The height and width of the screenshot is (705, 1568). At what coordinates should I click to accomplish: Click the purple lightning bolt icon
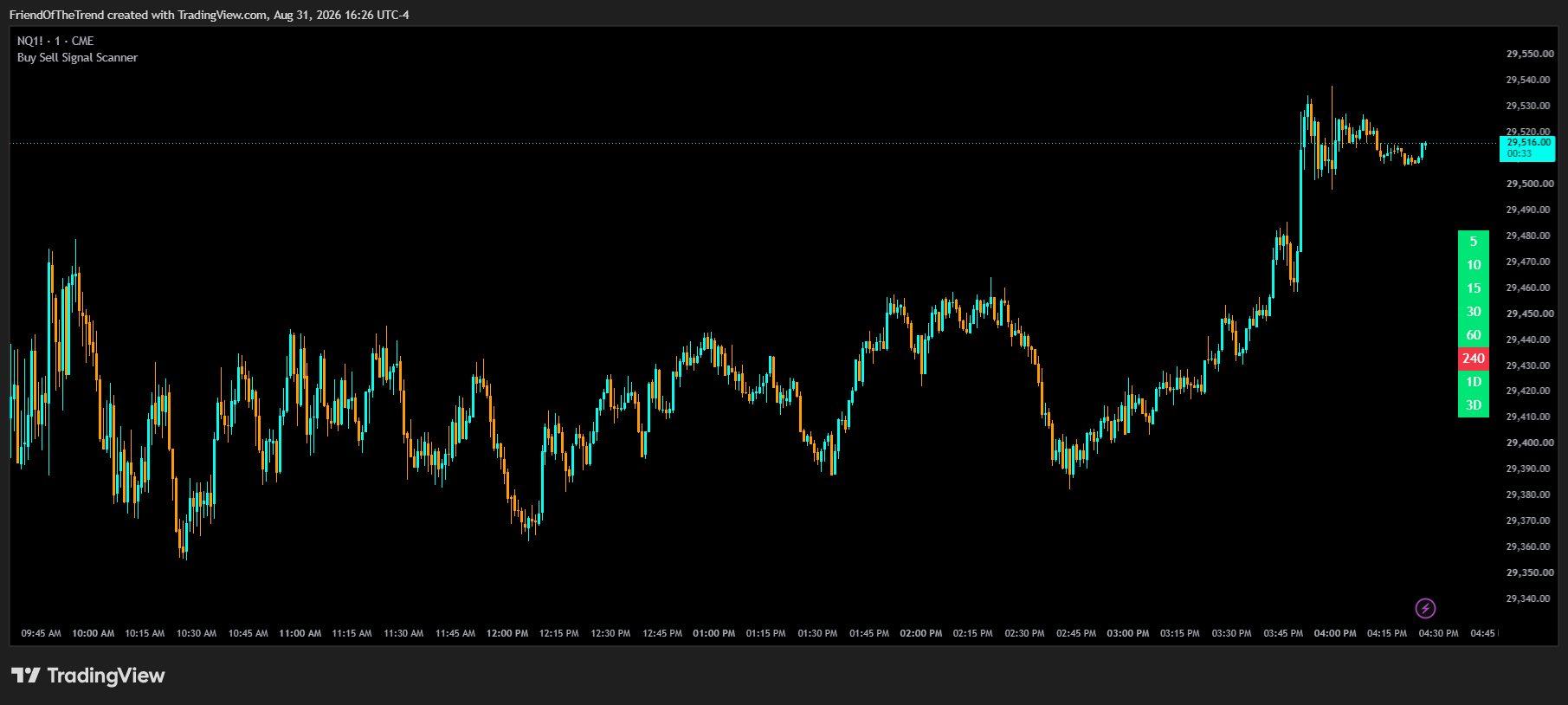[1425, 608]
